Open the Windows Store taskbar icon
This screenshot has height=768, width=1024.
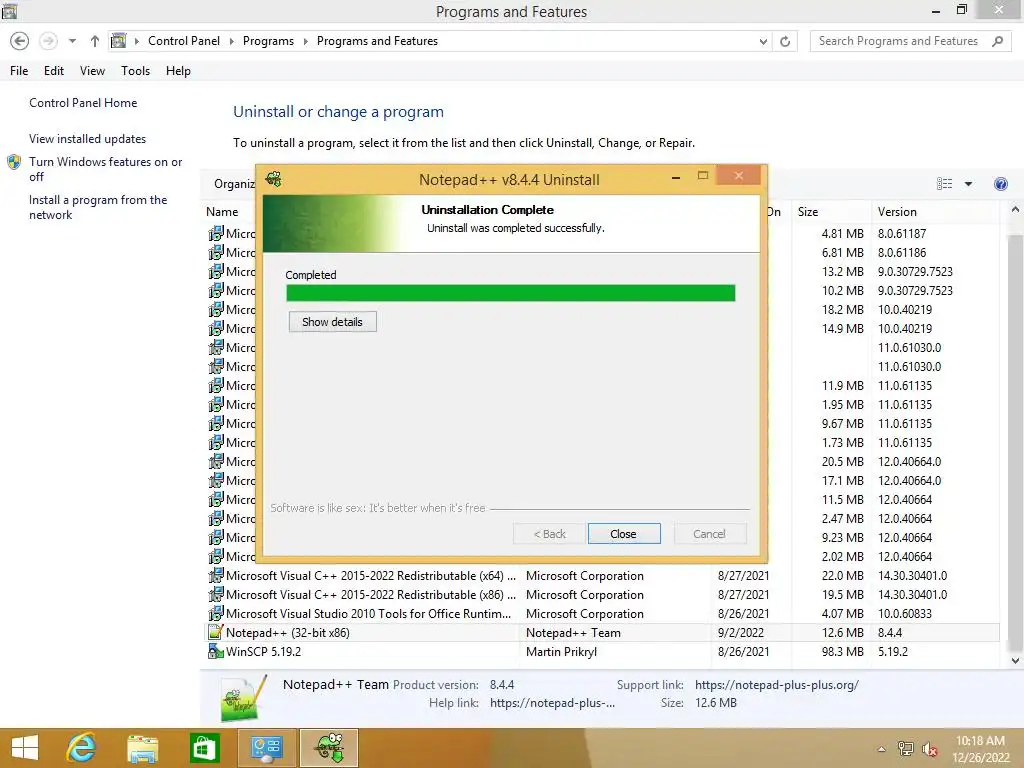[x=204, y=748]
